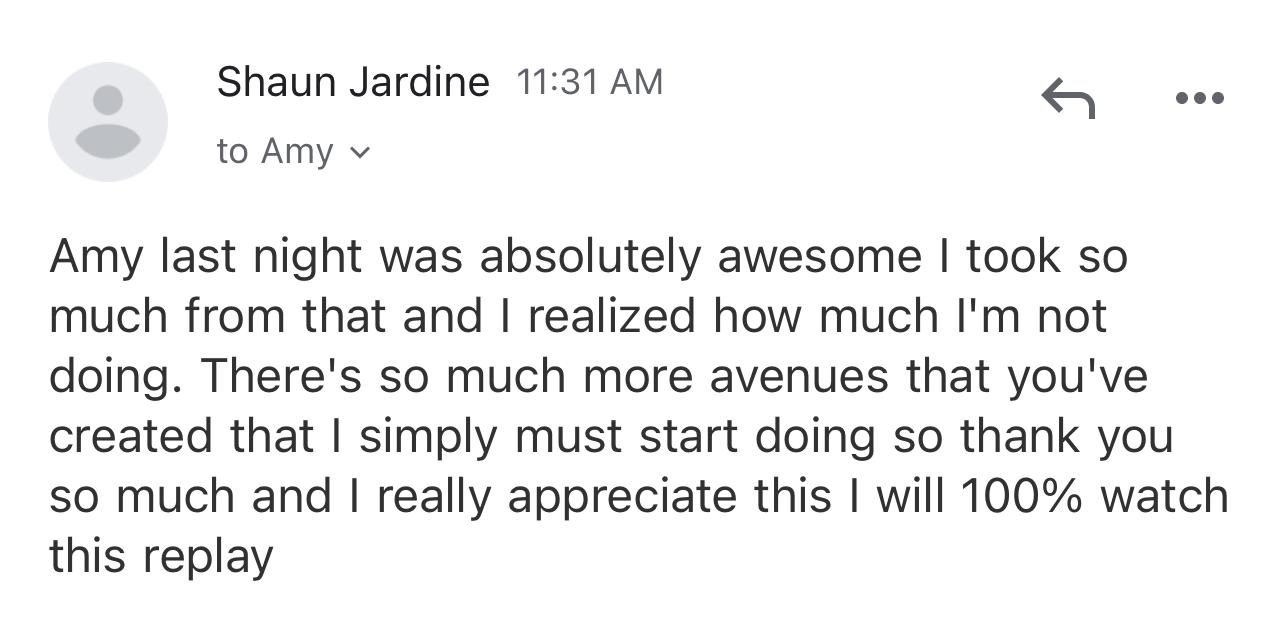Tap the word "awesome" in the message
The image size is (1284, 639).
820,257
